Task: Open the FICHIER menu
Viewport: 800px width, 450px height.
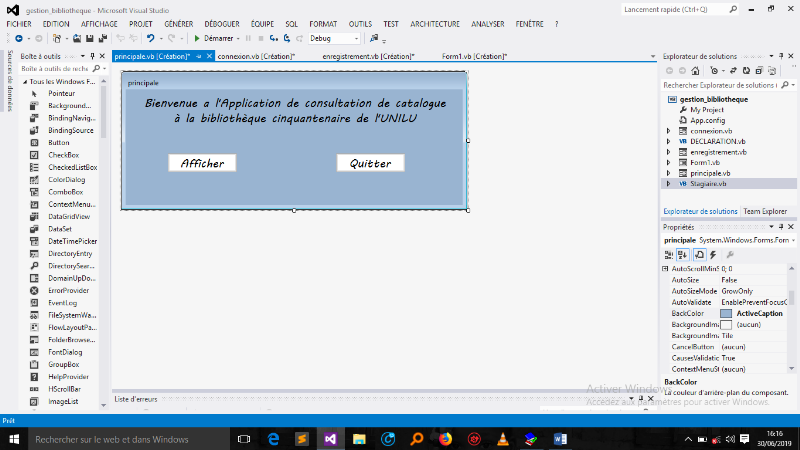Action: tap(19, 24)
